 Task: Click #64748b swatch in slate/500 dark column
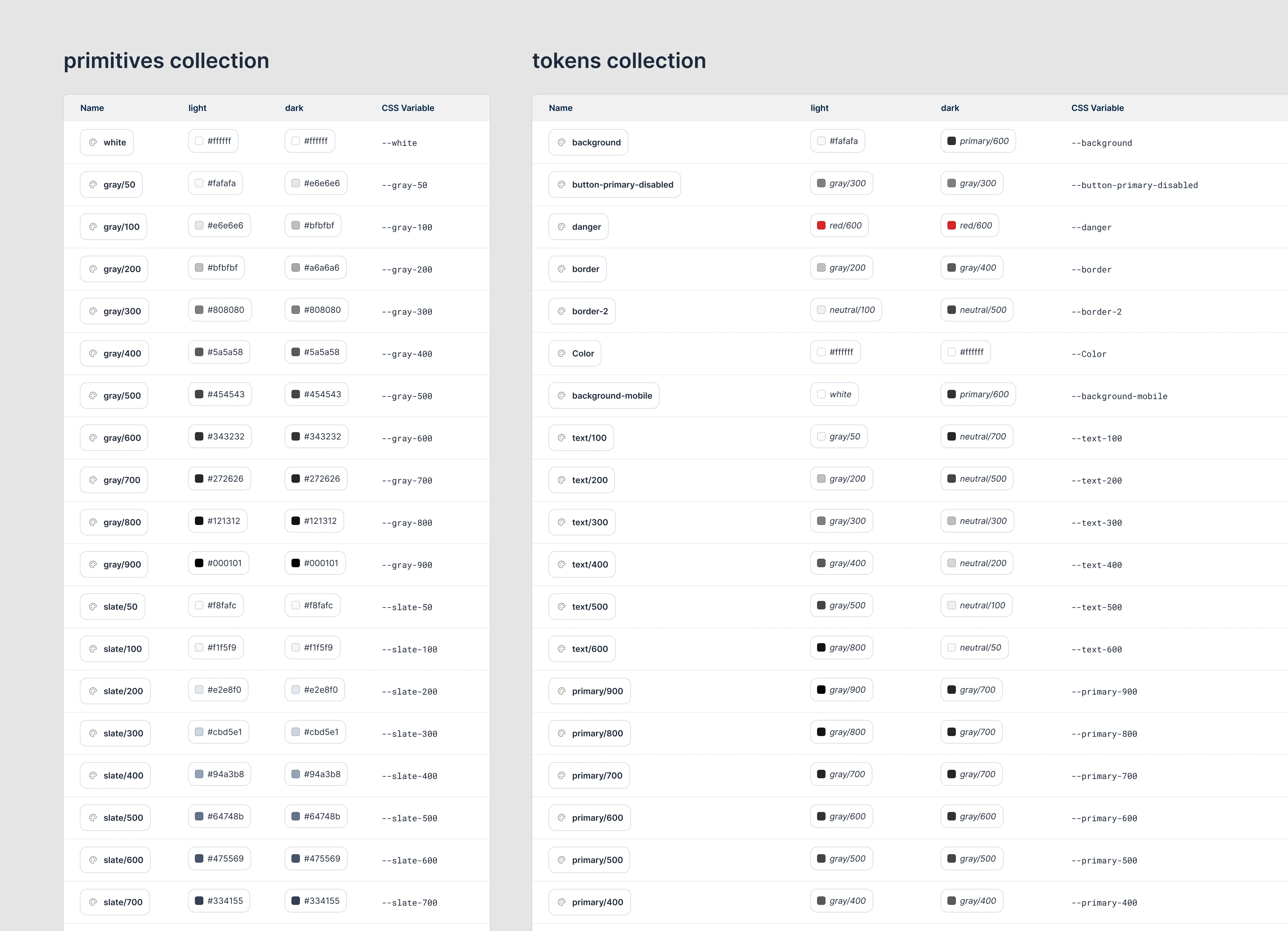click(x=296, y=816)
